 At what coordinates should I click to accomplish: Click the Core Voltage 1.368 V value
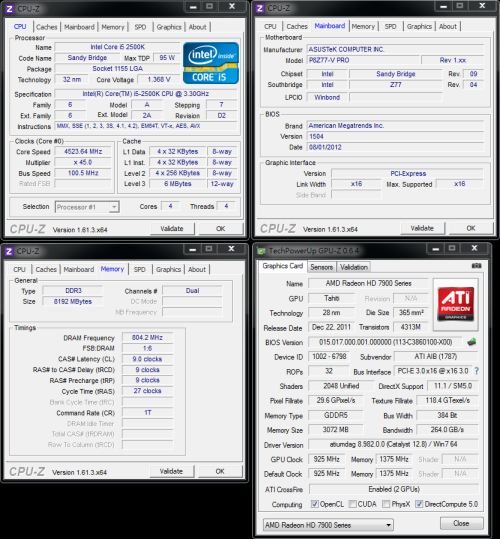click(159, 79)
